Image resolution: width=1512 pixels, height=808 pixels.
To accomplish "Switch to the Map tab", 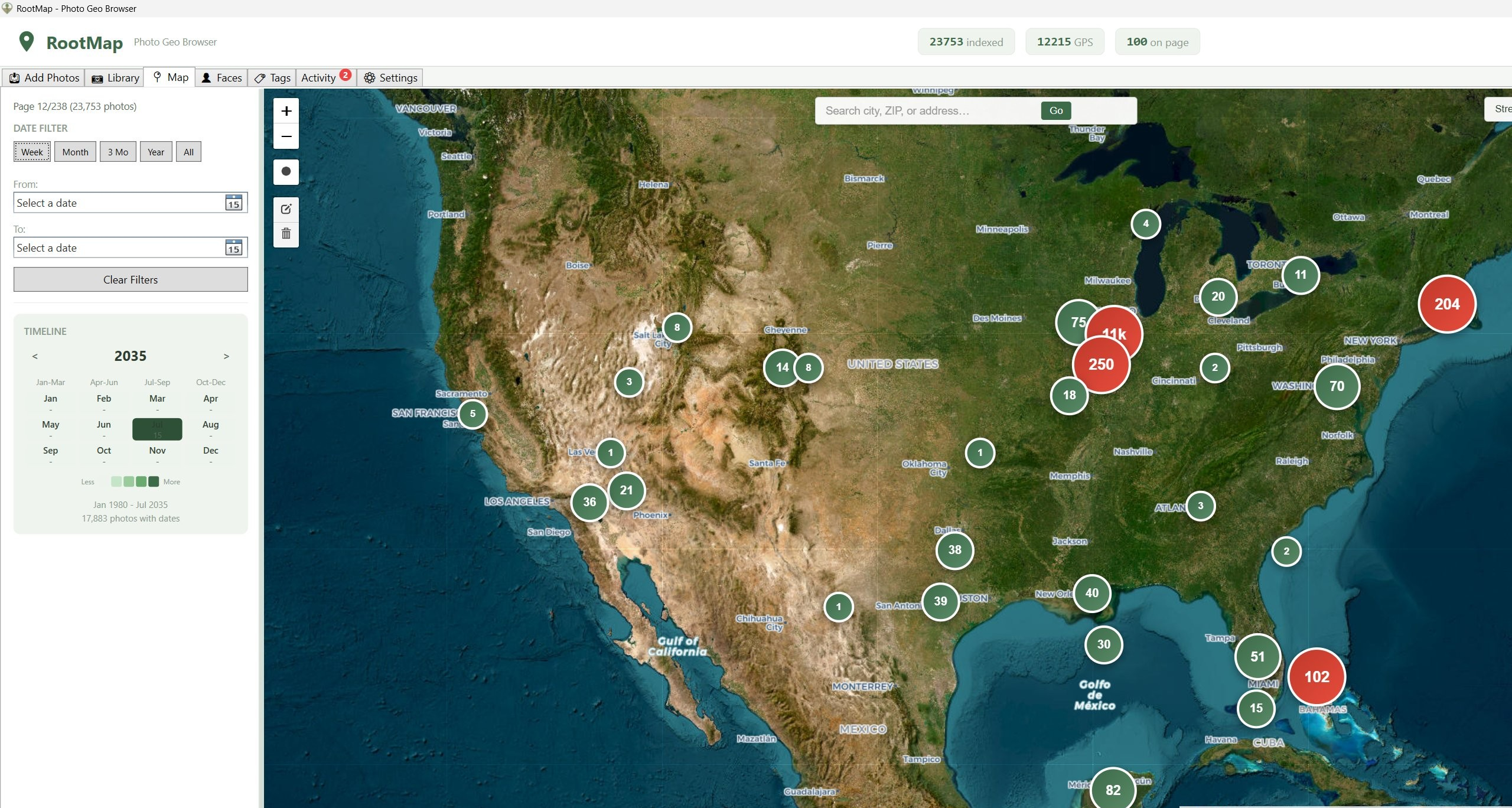I will [170, 77].
